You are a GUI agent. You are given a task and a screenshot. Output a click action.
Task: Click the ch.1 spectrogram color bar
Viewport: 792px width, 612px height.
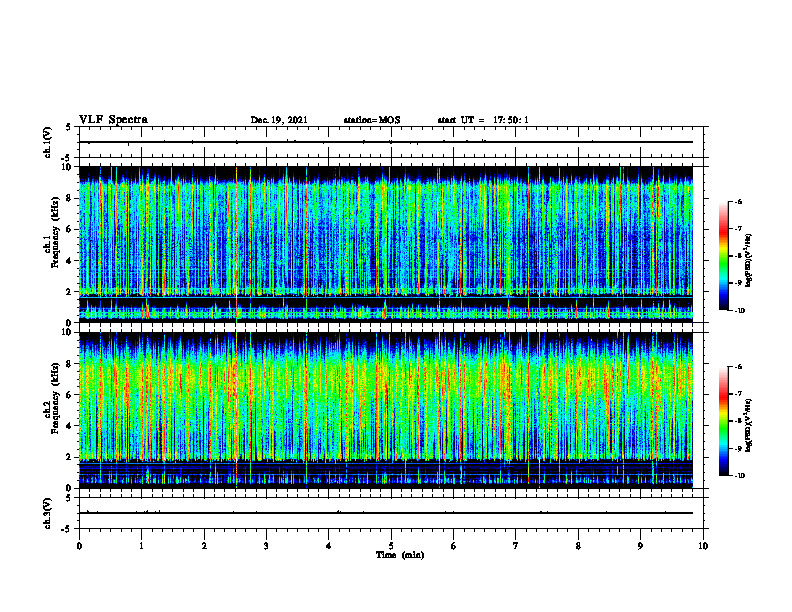[x=723, y=256]
